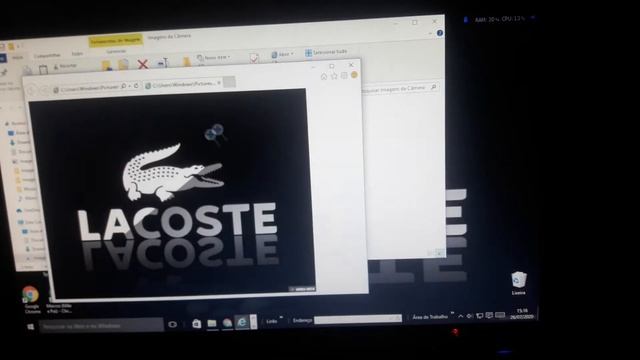Screen dimensions: 640x360
Task: Click the network icon in the system tray
Action: (x=480, y=316)
